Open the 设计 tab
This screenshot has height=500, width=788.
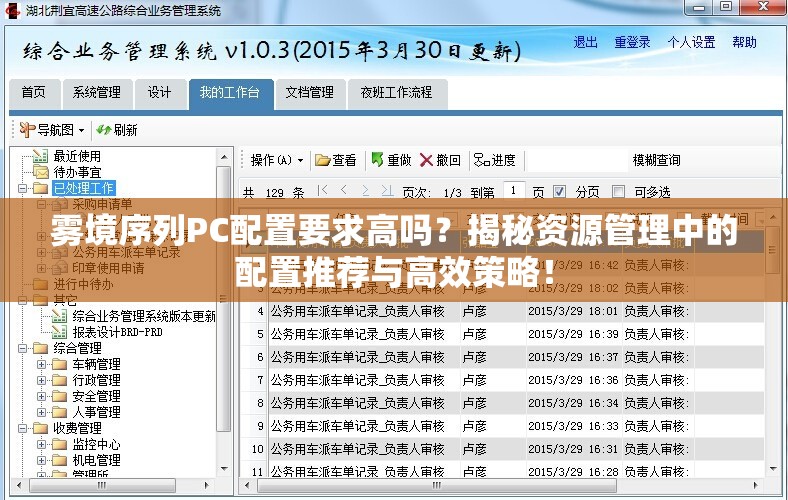click(x=159, y=93)
